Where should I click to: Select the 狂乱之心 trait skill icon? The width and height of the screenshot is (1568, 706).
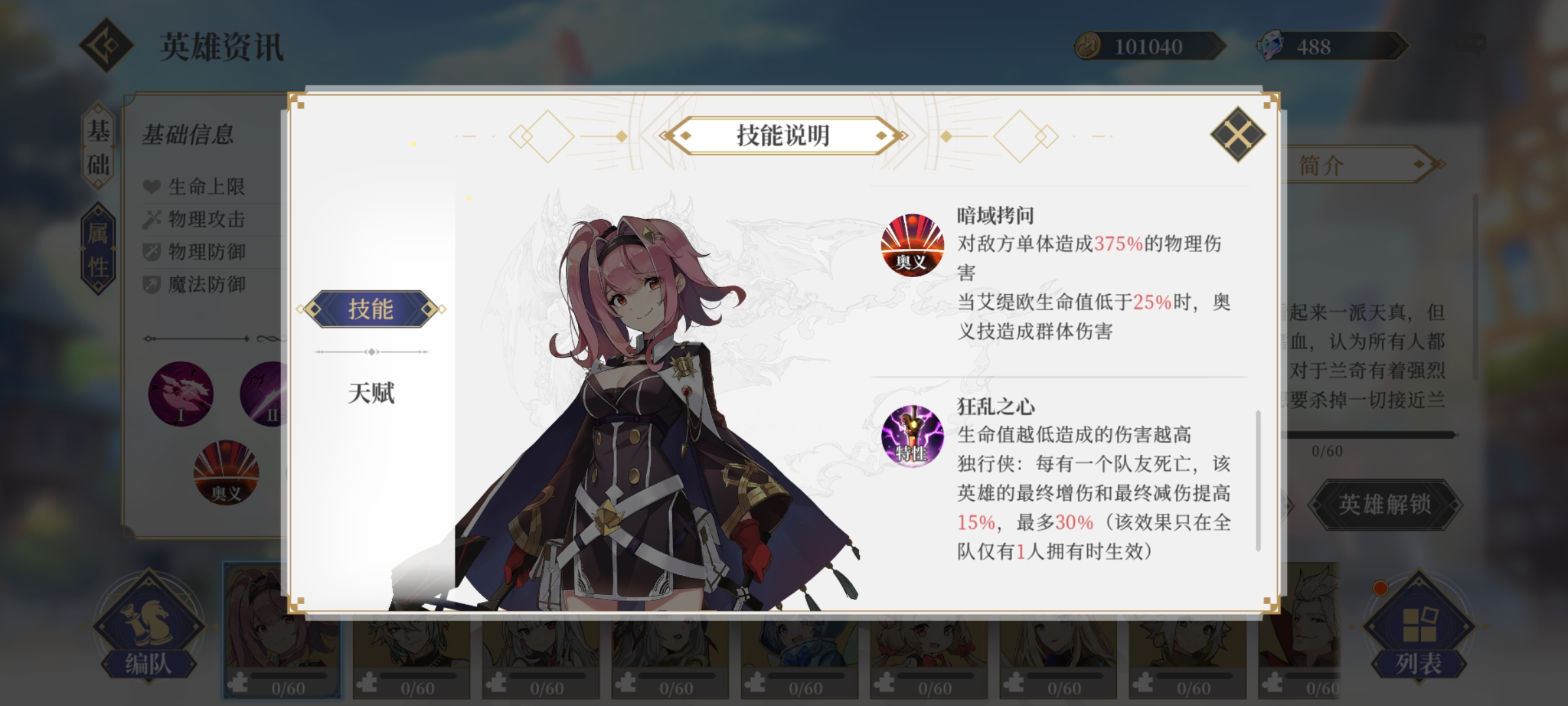point(912,435)
